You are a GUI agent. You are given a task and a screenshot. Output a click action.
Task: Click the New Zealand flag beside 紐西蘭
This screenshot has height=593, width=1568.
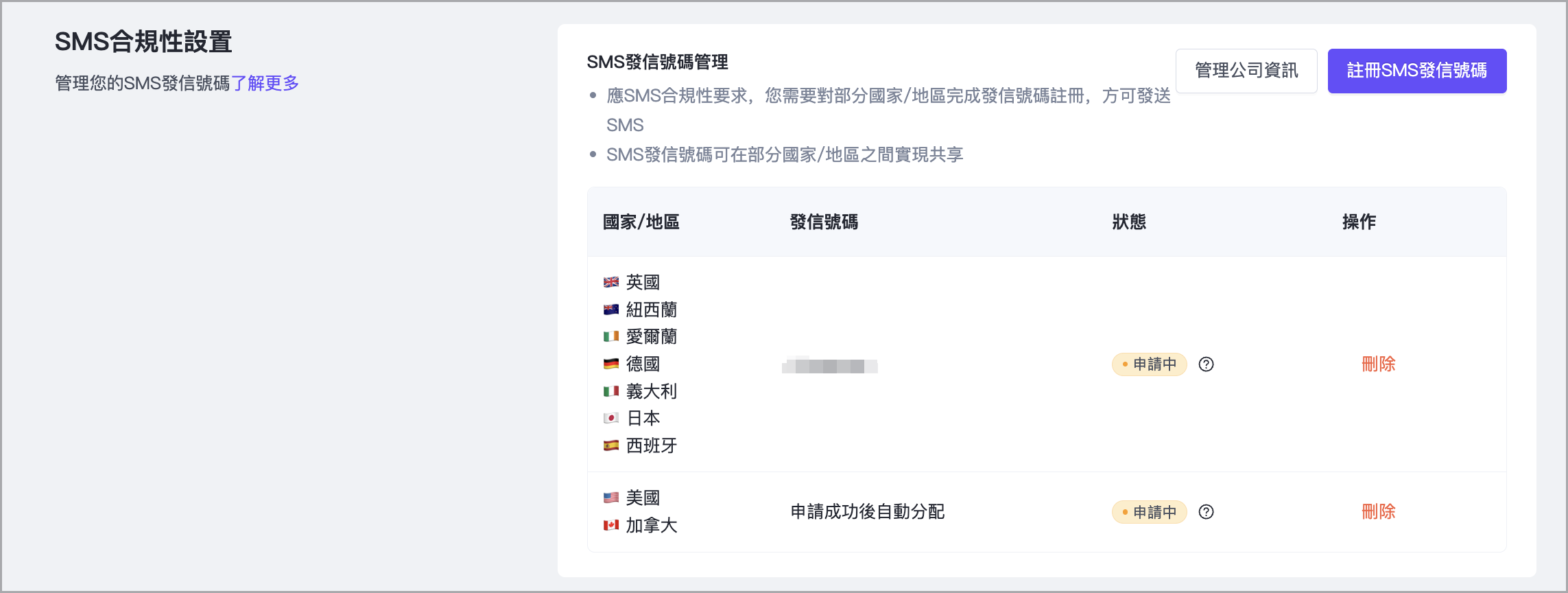(611, 310)
